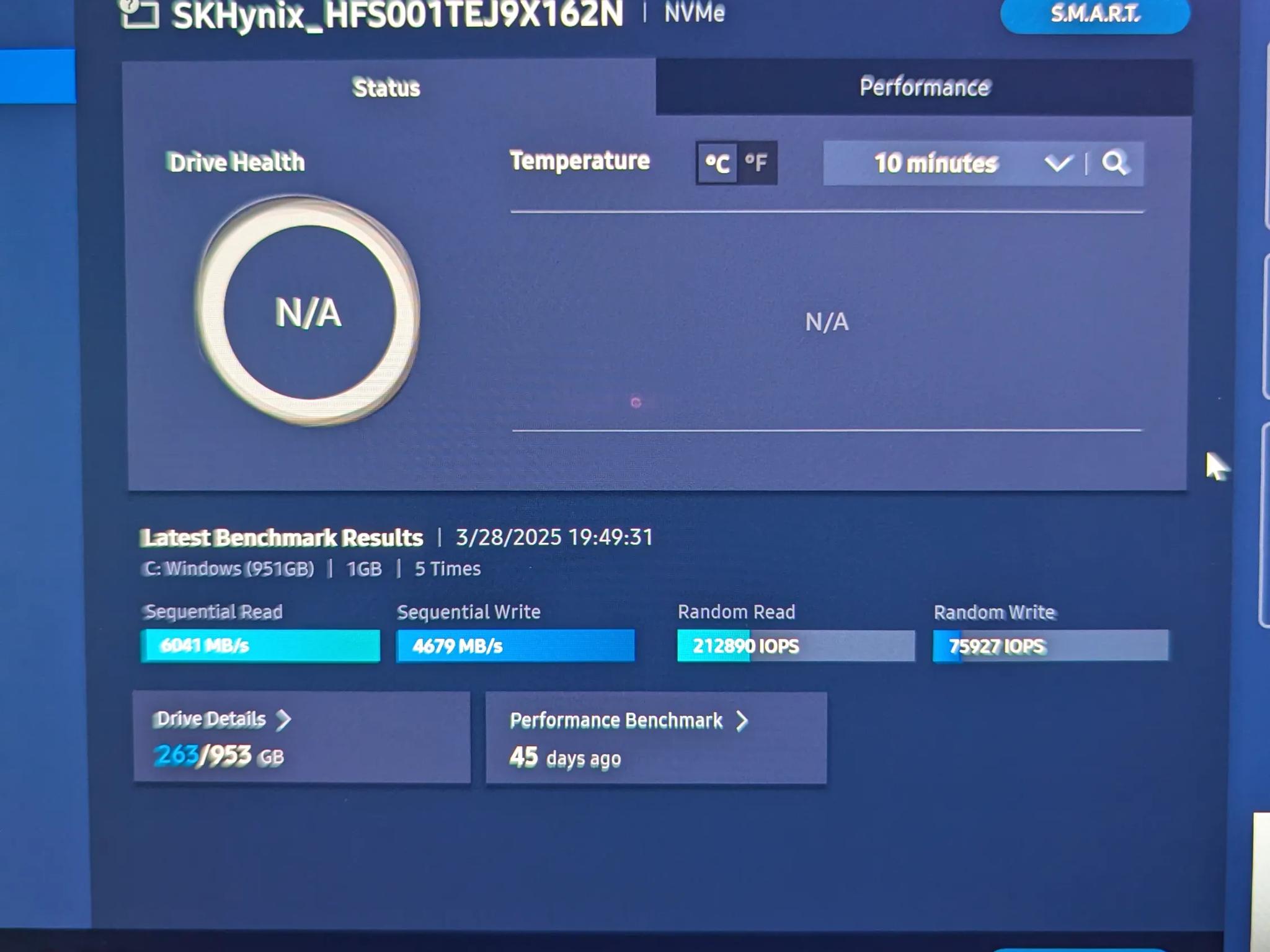Click the Random Read 212890 IOPS bar

(796, 646)
